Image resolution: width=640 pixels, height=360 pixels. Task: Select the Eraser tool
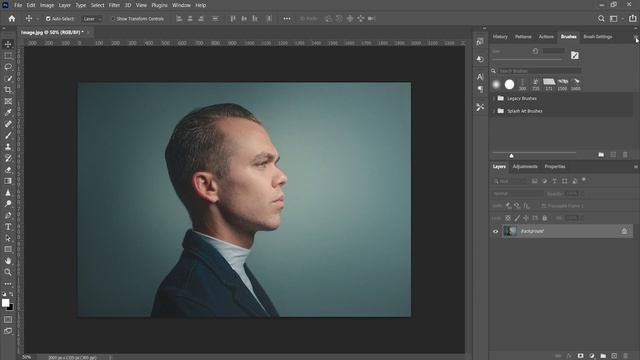[x=8, y=170]
